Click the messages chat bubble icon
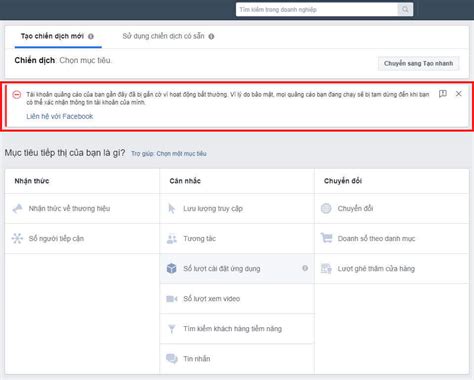Viewport: 474px width, 380px height. tap(172, 359)
